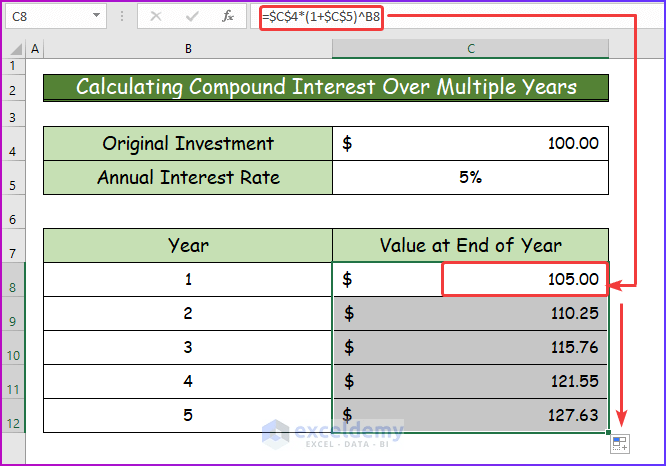Select row 6 header
666x466 pixels.
tap(13, 212)
